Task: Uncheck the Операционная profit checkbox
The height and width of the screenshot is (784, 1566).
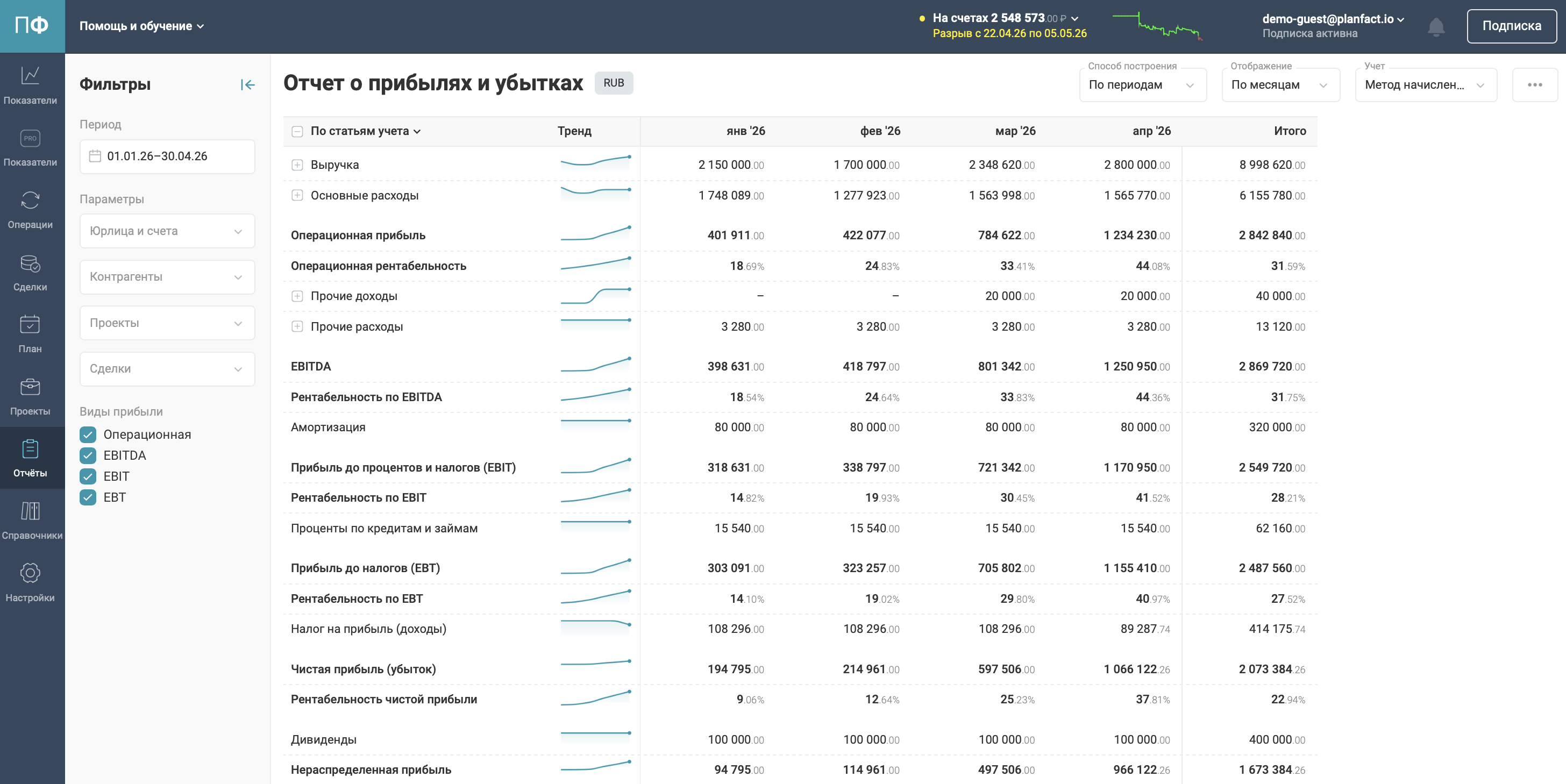Action: click(88, 434)
